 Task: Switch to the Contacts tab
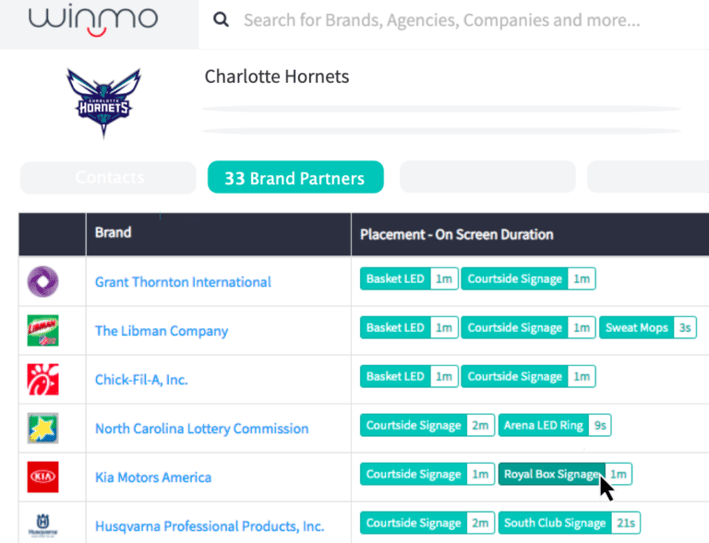click(x=109, y=178)
